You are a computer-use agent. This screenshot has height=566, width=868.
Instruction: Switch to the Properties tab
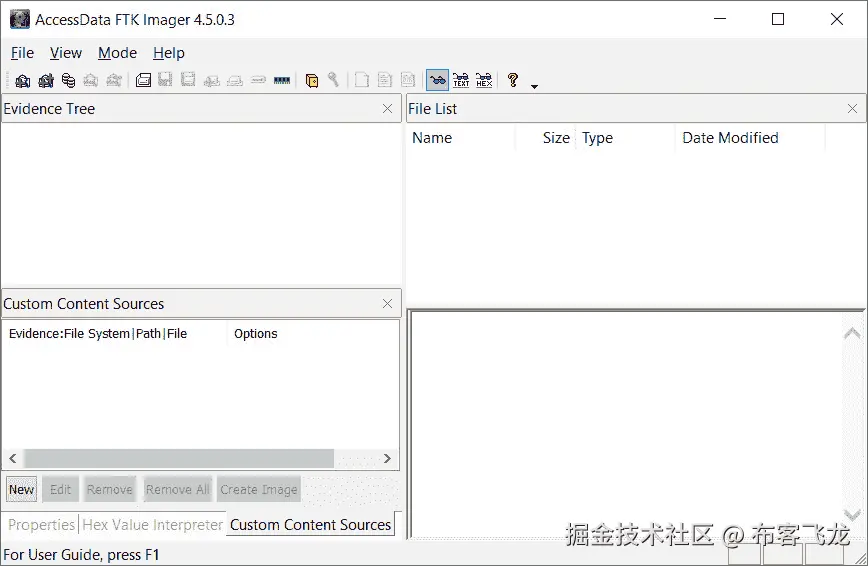pyautogui.click(x=42, y=524)
